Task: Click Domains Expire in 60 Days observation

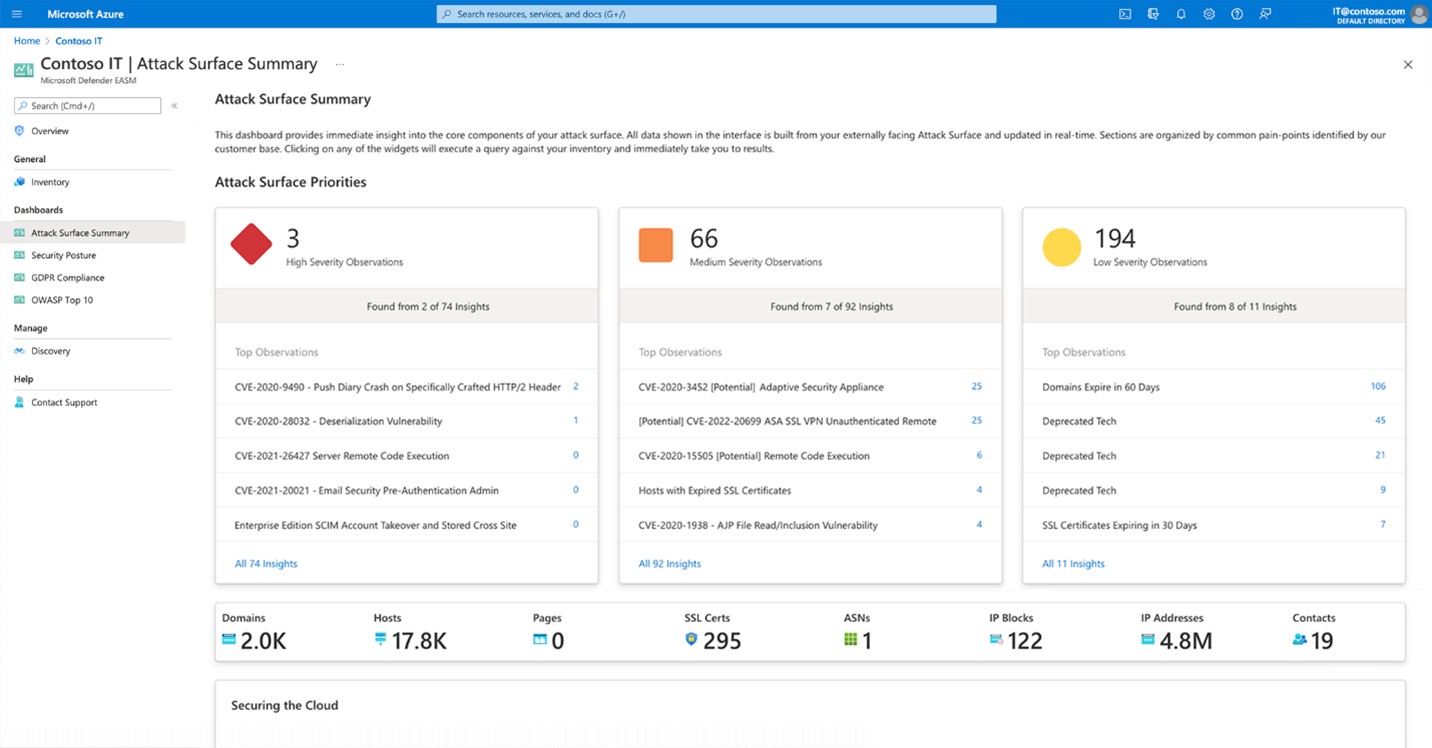Action: pos(1099,386)
